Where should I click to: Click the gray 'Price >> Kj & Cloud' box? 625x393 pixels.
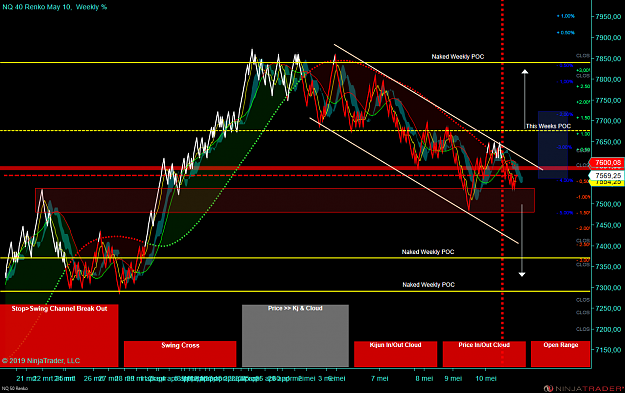(x=295, y=336)
